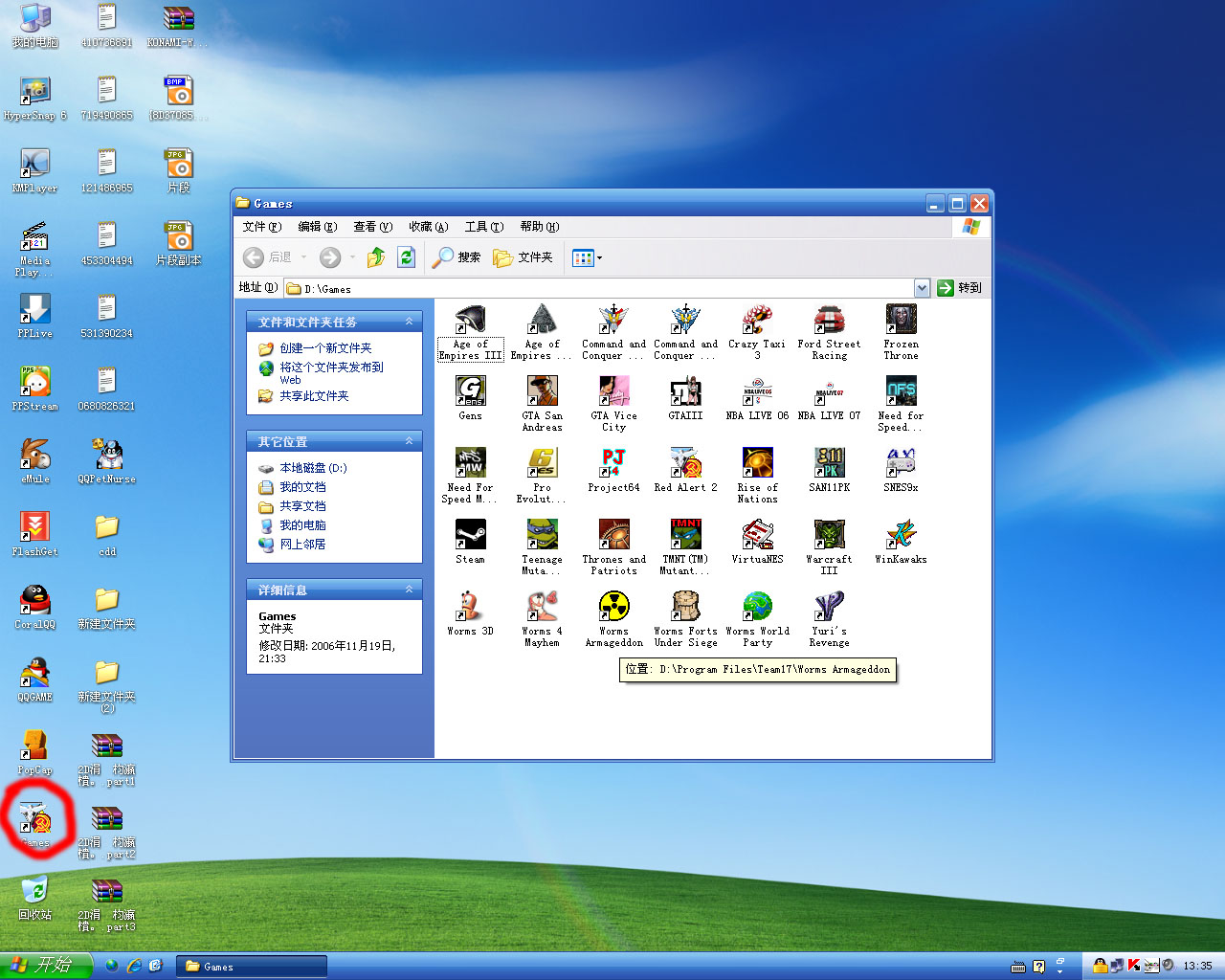Collapse the 文件和文件夹任务 panel
The width and height of the screenshot is (1225, 980).
tap(409, 322)
